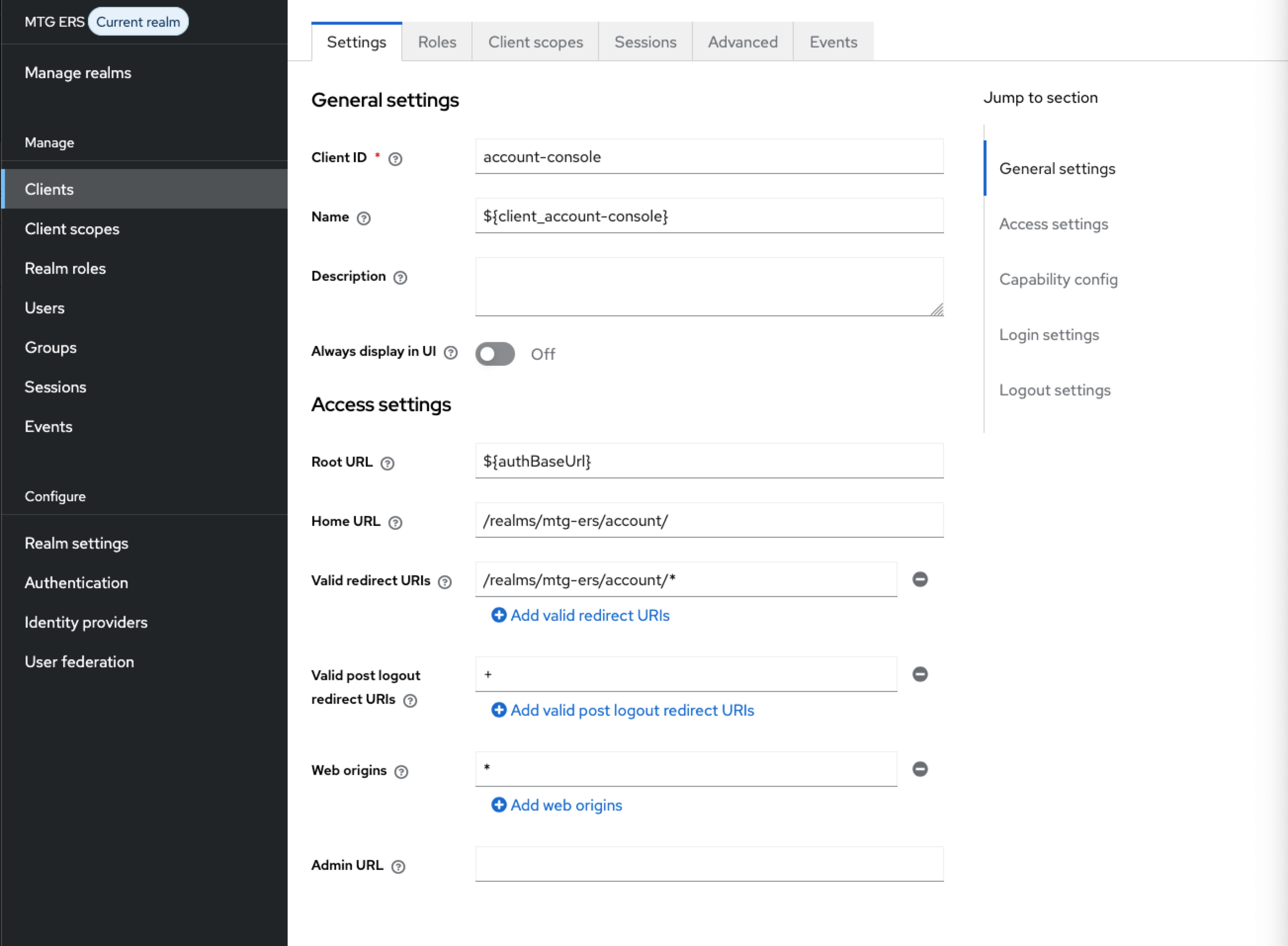Go to Identity providers in sidebar
The image size is (1288, 946).
86,622
